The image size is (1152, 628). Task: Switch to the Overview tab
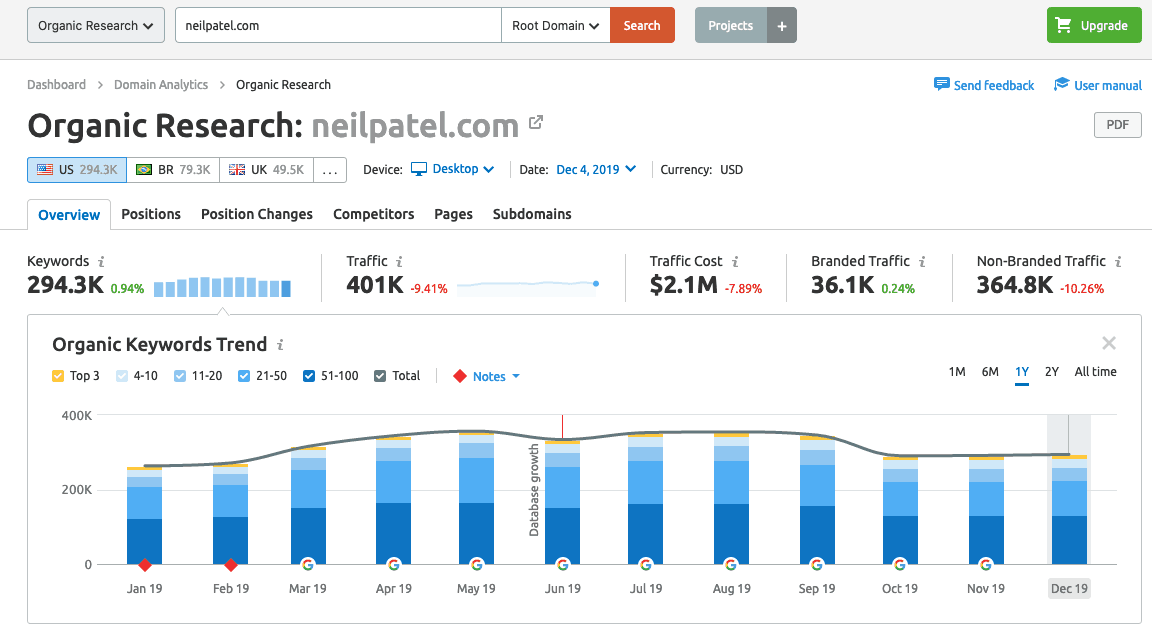click(69, 214)
